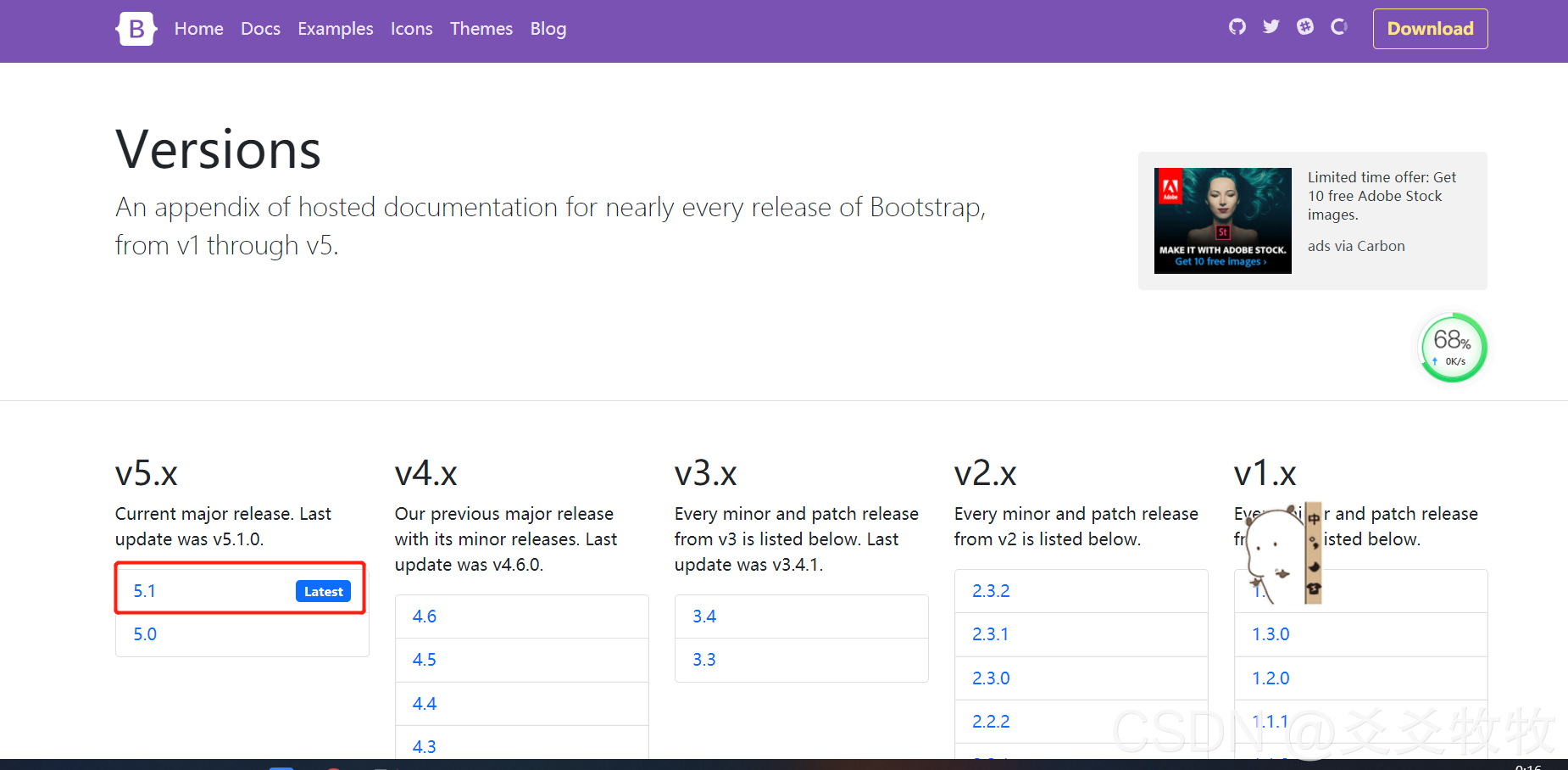Viewport: 1568px width, 770px height.
Task: Open version 1.1.1 docs
Action: (x=1360, y=722)
